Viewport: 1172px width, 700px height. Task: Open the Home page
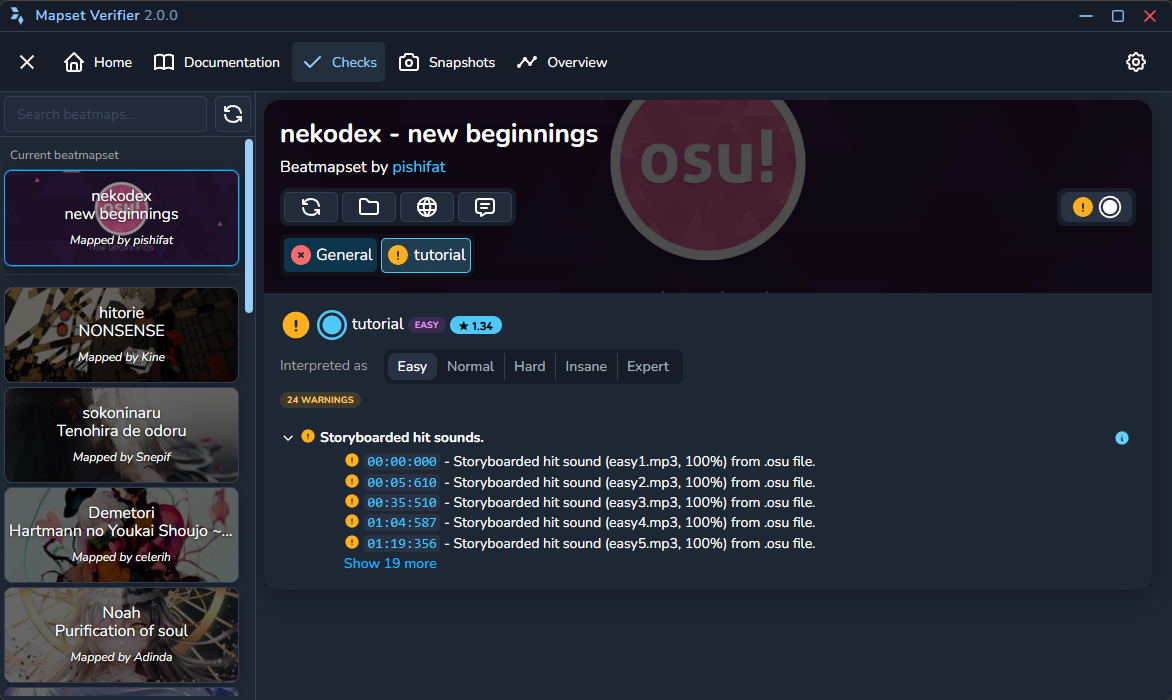(x=98, y=62)
